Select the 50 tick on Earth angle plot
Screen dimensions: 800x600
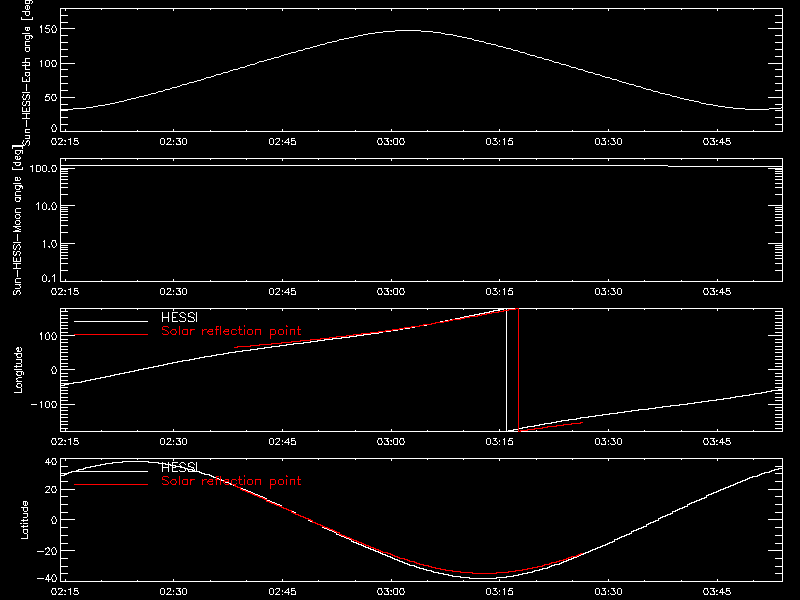[x=51, y=97]
